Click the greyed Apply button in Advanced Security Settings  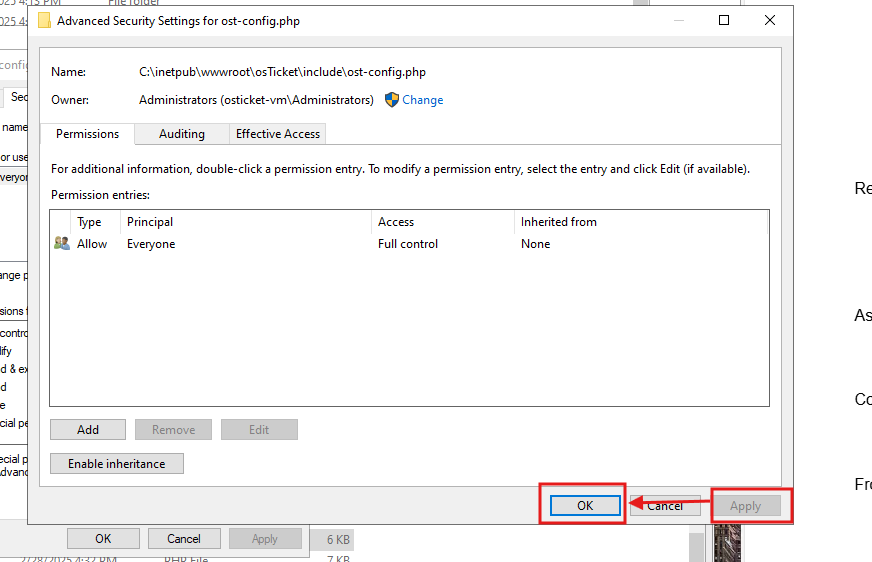(x=745, y=505)
